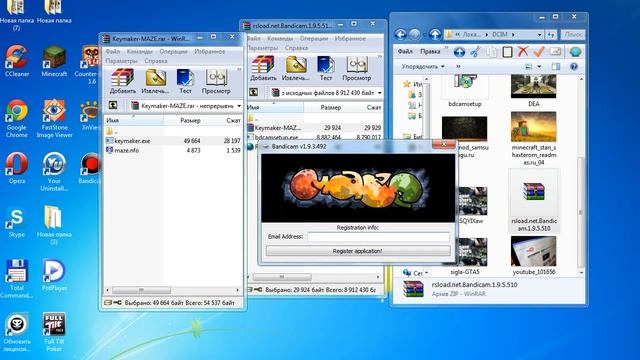The height and width of the screenshot is (360, 640).
Task: Open Файл menu in Keymaker-MAZE WinRAR window
Action: point(113,51)
